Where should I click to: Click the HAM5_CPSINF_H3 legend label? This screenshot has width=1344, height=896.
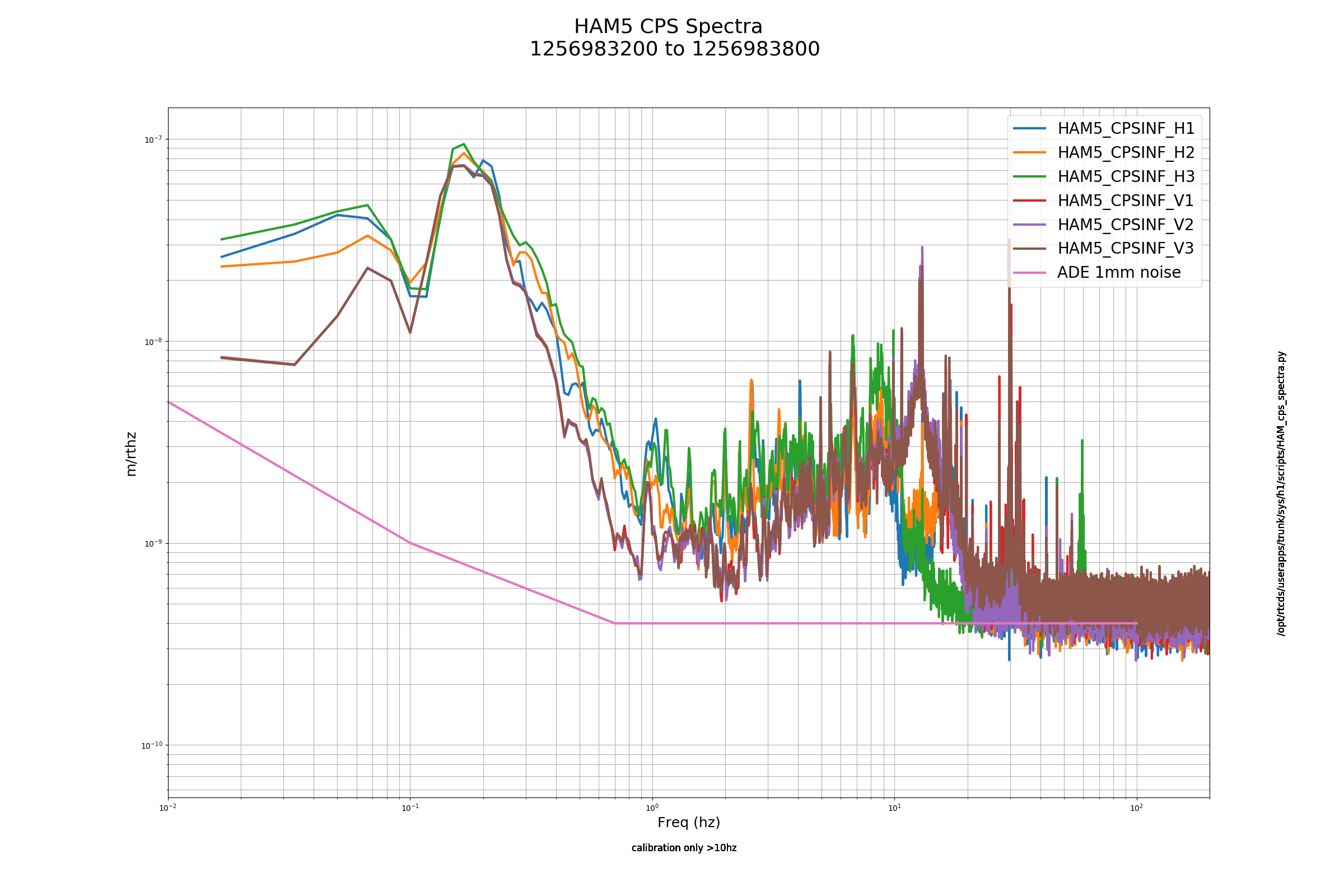pyautogui.click(x=1126, y=176)
